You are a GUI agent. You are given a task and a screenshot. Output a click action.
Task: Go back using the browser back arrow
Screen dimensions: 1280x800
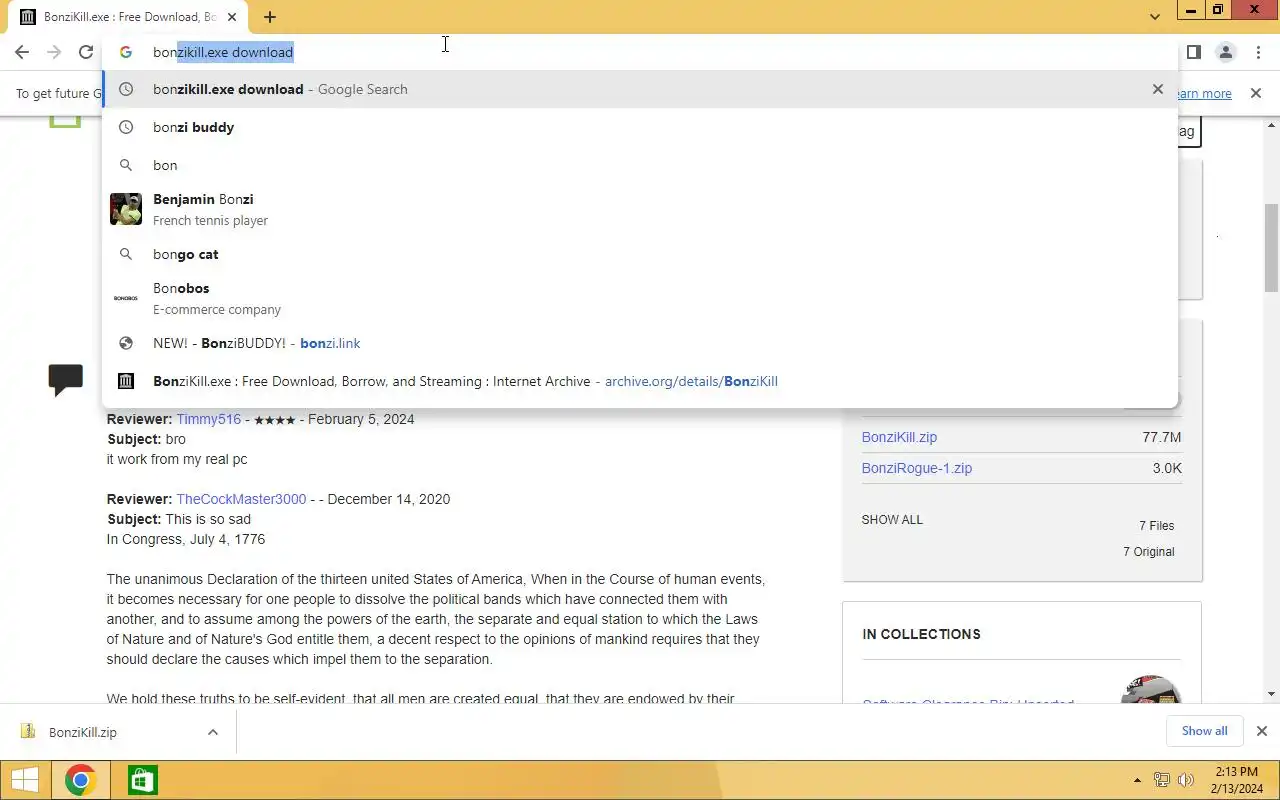pyautogui.click(x=22, y=52)
